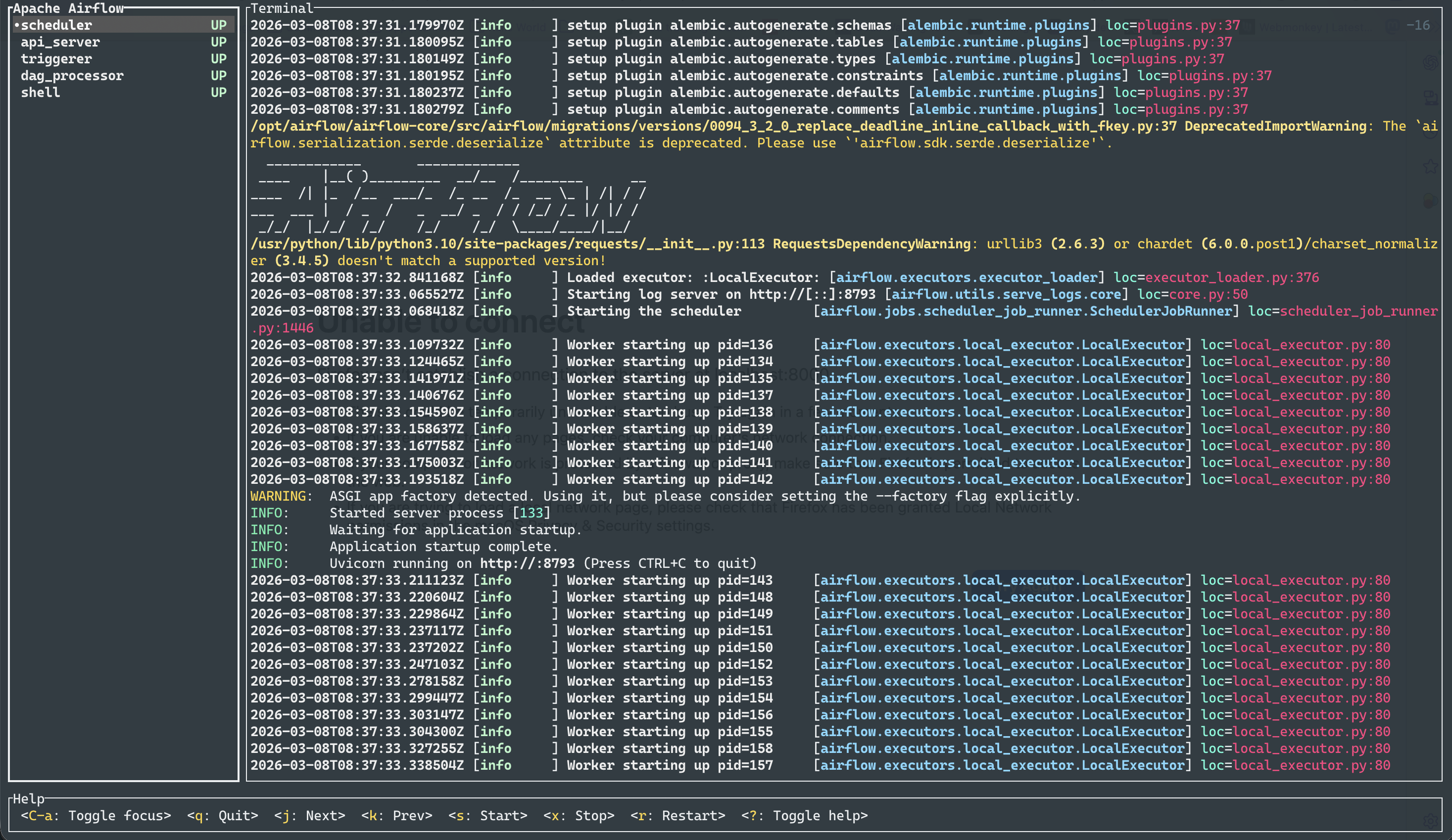This screenshot has height=840, width=1452.
Task: Click the Stop shortcut in Help bar
Action: 579,816
